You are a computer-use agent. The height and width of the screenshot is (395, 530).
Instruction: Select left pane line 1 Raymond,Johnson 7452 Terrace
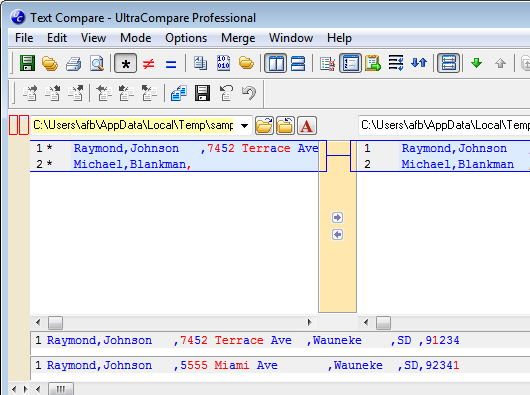coord(174,148)
